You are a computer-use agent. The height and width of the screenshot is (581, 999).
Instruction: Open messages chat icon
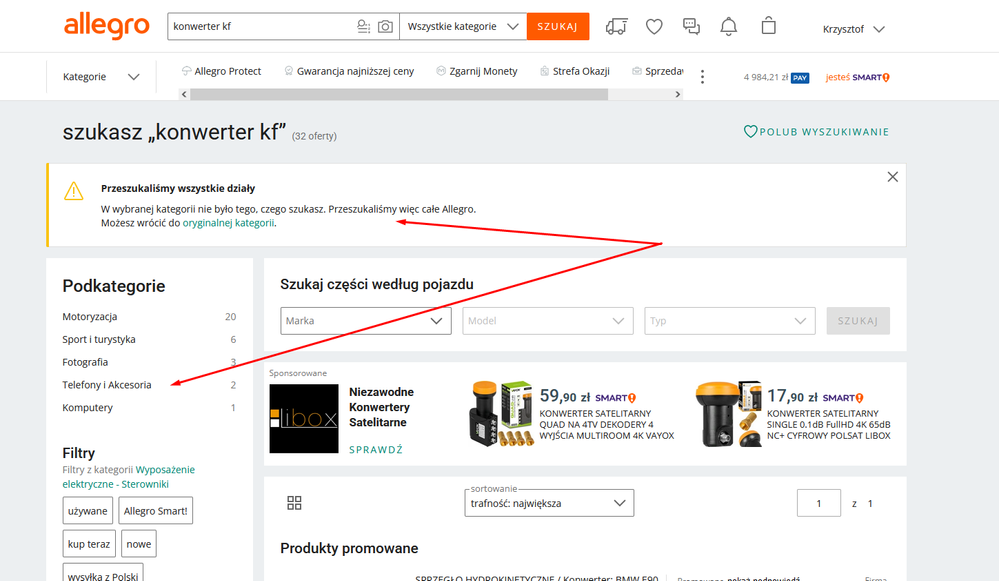coord(691,27)
